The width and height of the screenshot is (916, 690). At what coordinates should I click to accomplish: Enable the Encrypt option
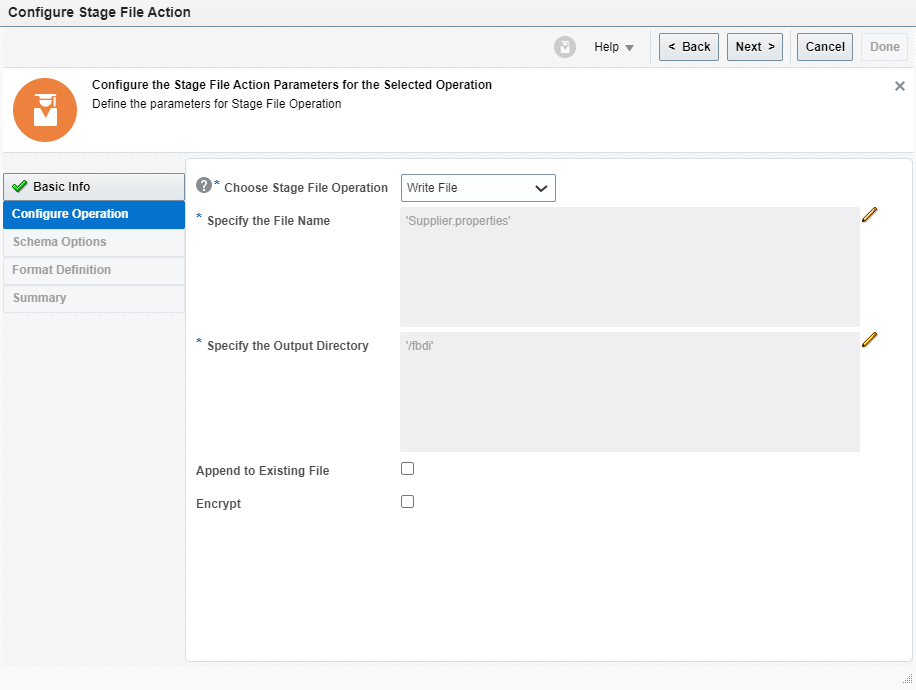tap(407, 501)
